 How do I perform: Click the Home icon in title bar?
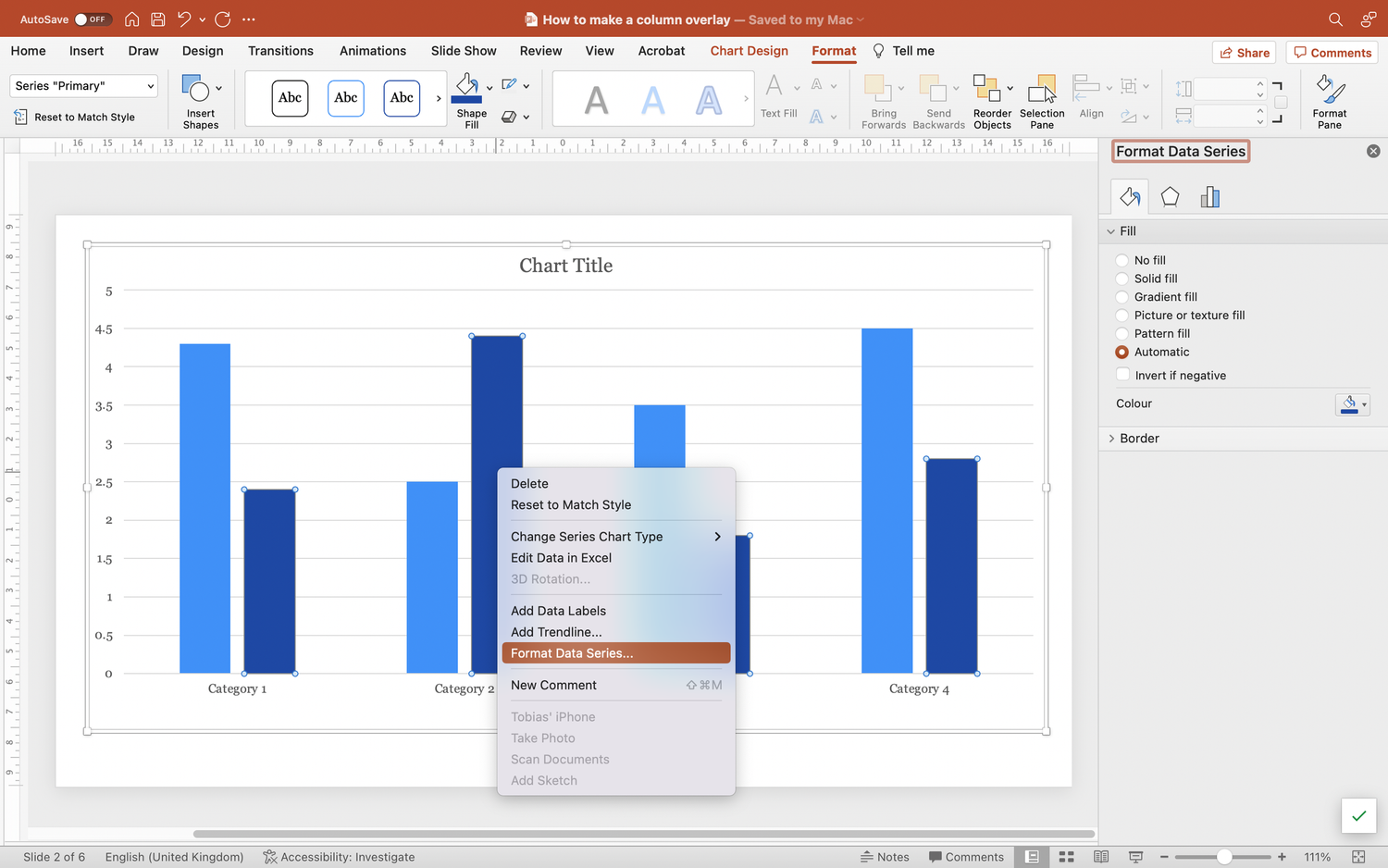tap(132, 19)
